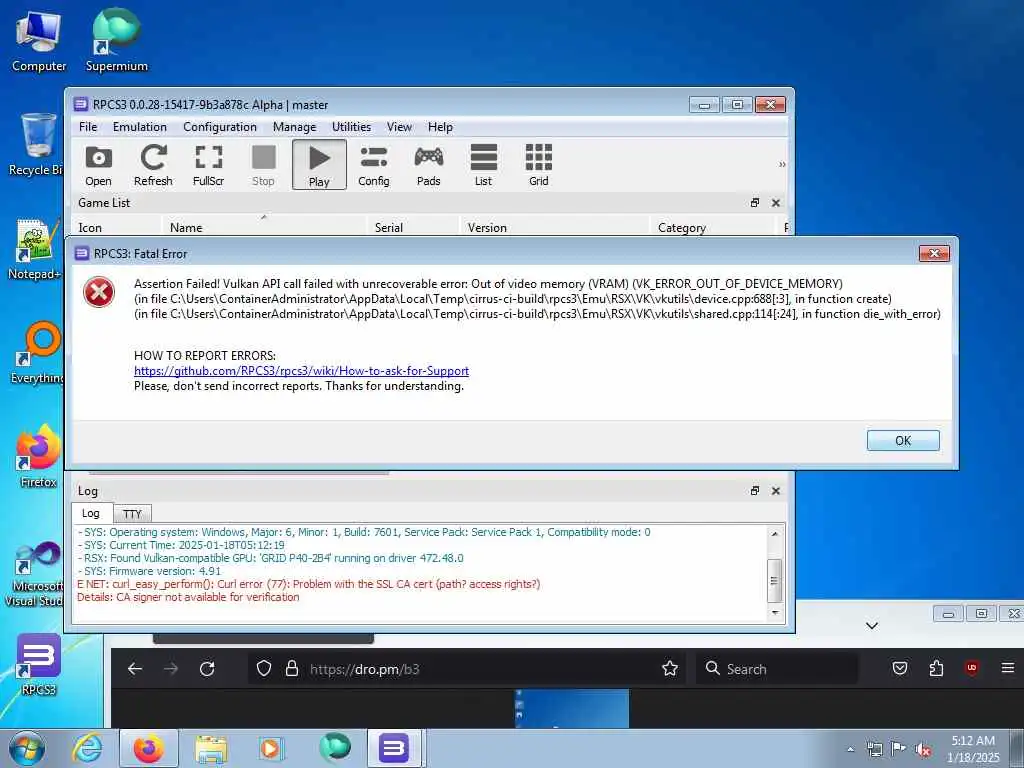This screenshot has width=1024, height=768.
Task: Switch to Grid view icon
Action: (539, 165)
